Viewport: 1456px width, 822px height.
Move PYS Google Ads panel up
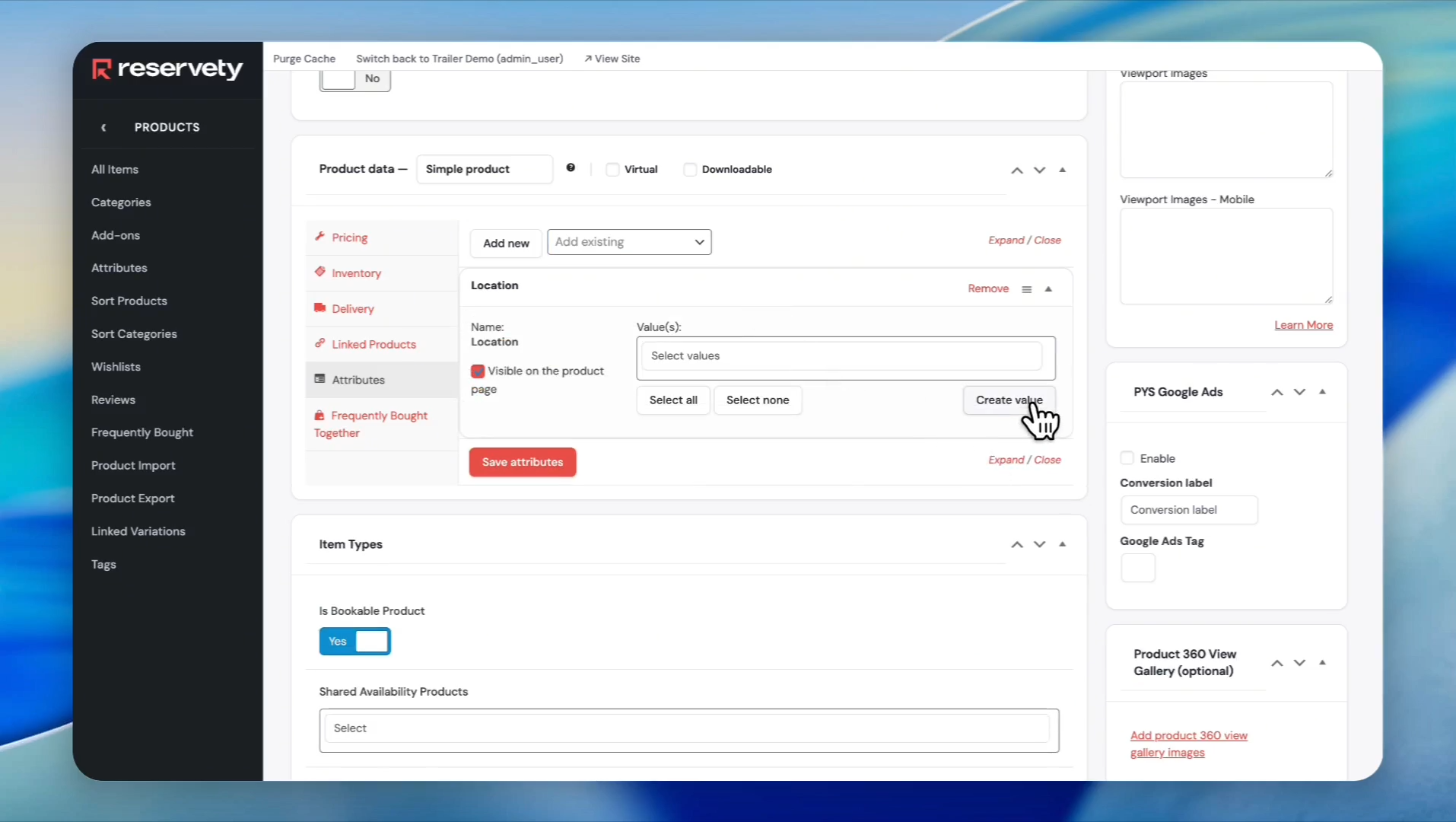pyautogui.click(x=1277, y=393)
